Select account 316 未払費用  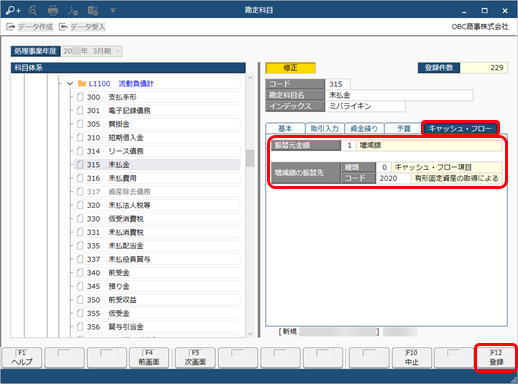click(x=157, y=178)
